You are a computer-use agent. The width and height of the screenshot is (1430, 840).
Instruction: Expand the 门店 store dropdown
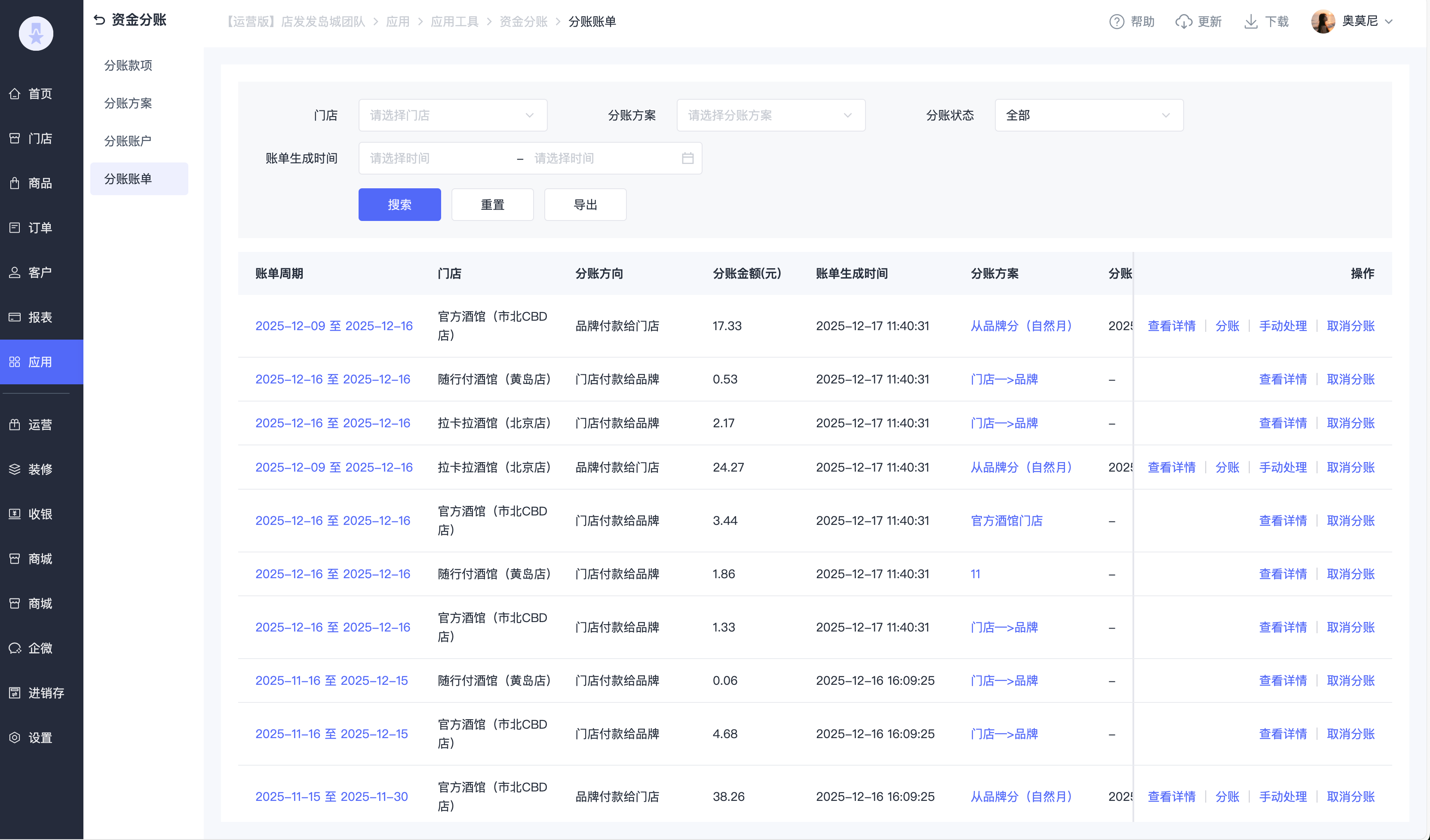pos(452,115)
